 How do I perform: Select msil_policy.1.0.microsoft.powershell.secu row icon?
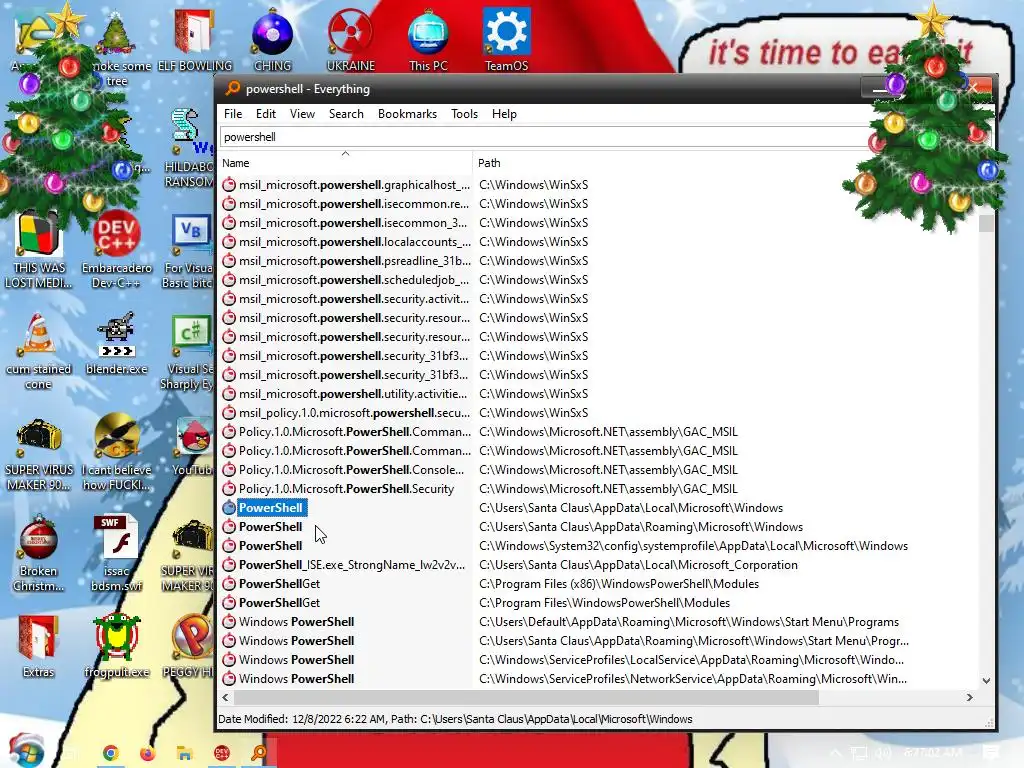(x=229, y=413)
